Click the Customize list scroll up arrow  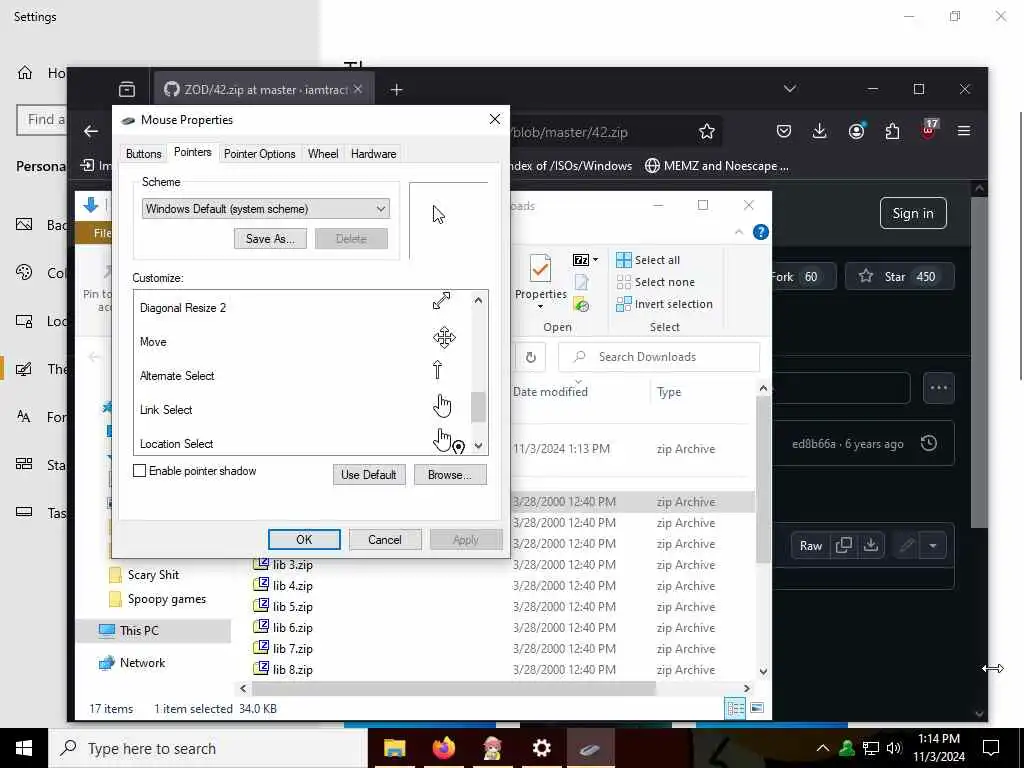(x=478, y=300)
